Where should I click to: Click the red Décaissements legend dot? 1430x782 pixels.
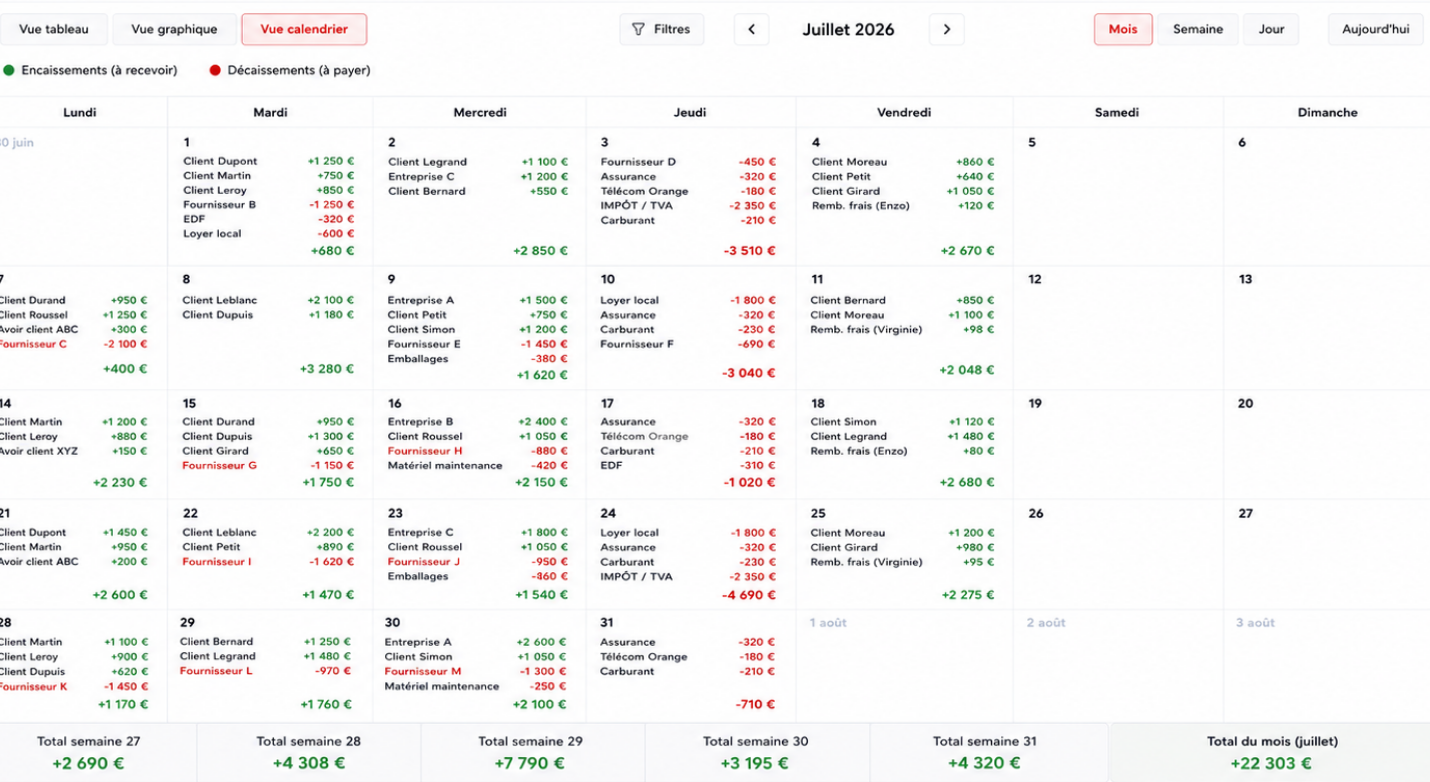(215, 71)
